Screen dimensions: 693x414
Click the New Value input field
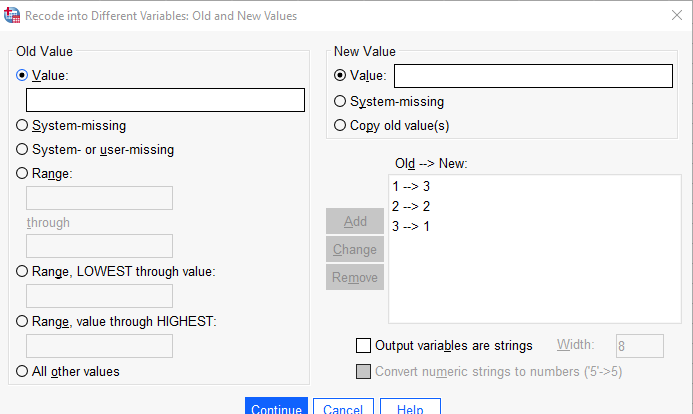point(533,76)
